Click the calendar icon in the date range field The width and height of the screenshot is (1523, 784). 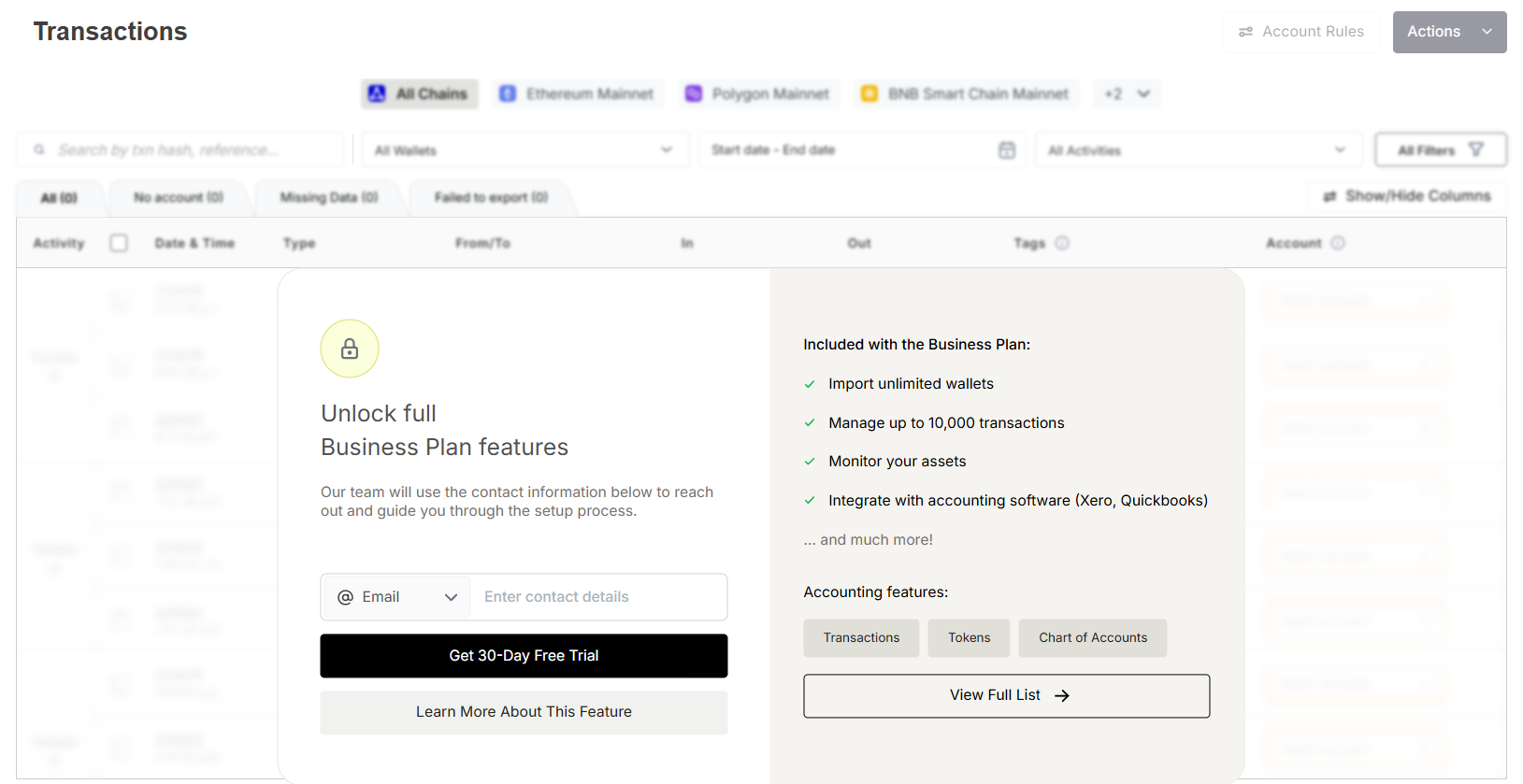tap(1006, 150)
